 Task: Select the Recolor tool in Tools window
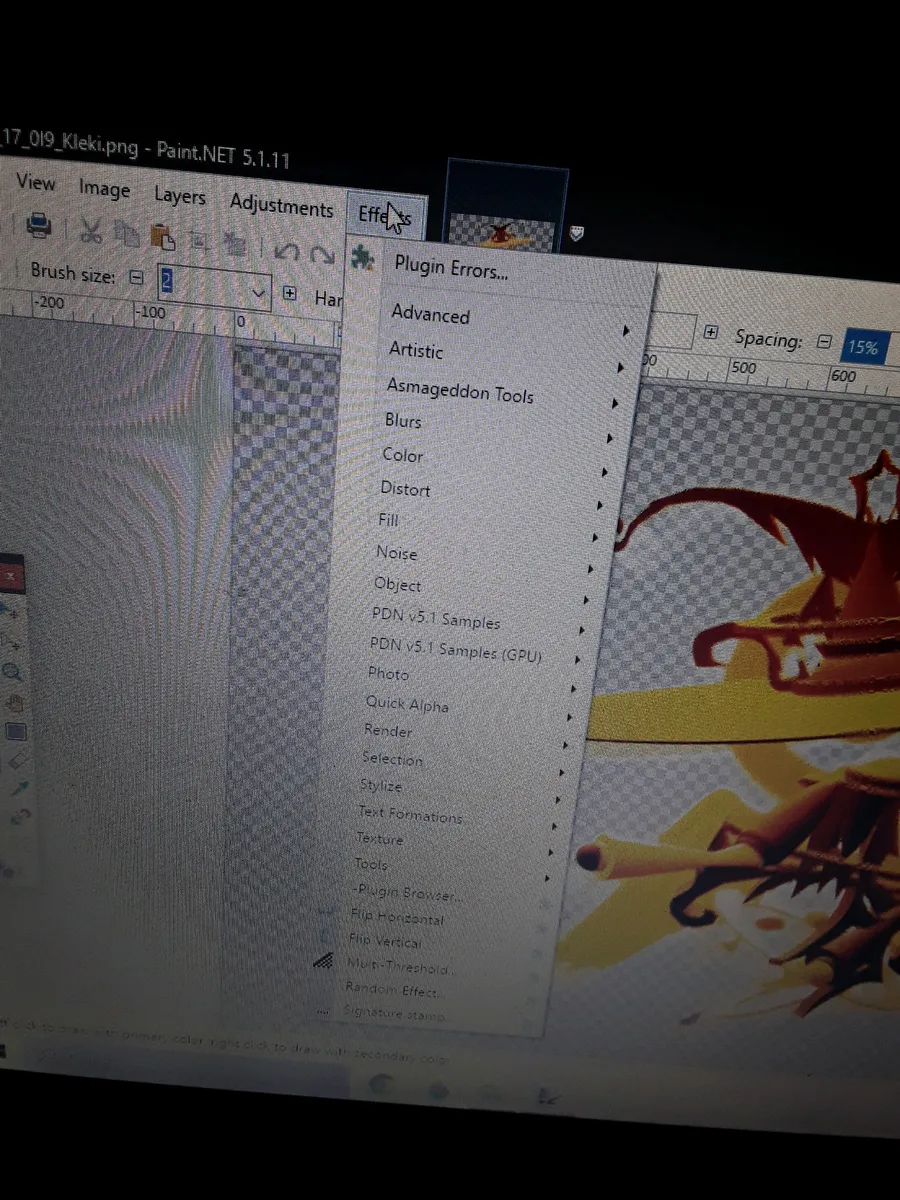[22, 818]
